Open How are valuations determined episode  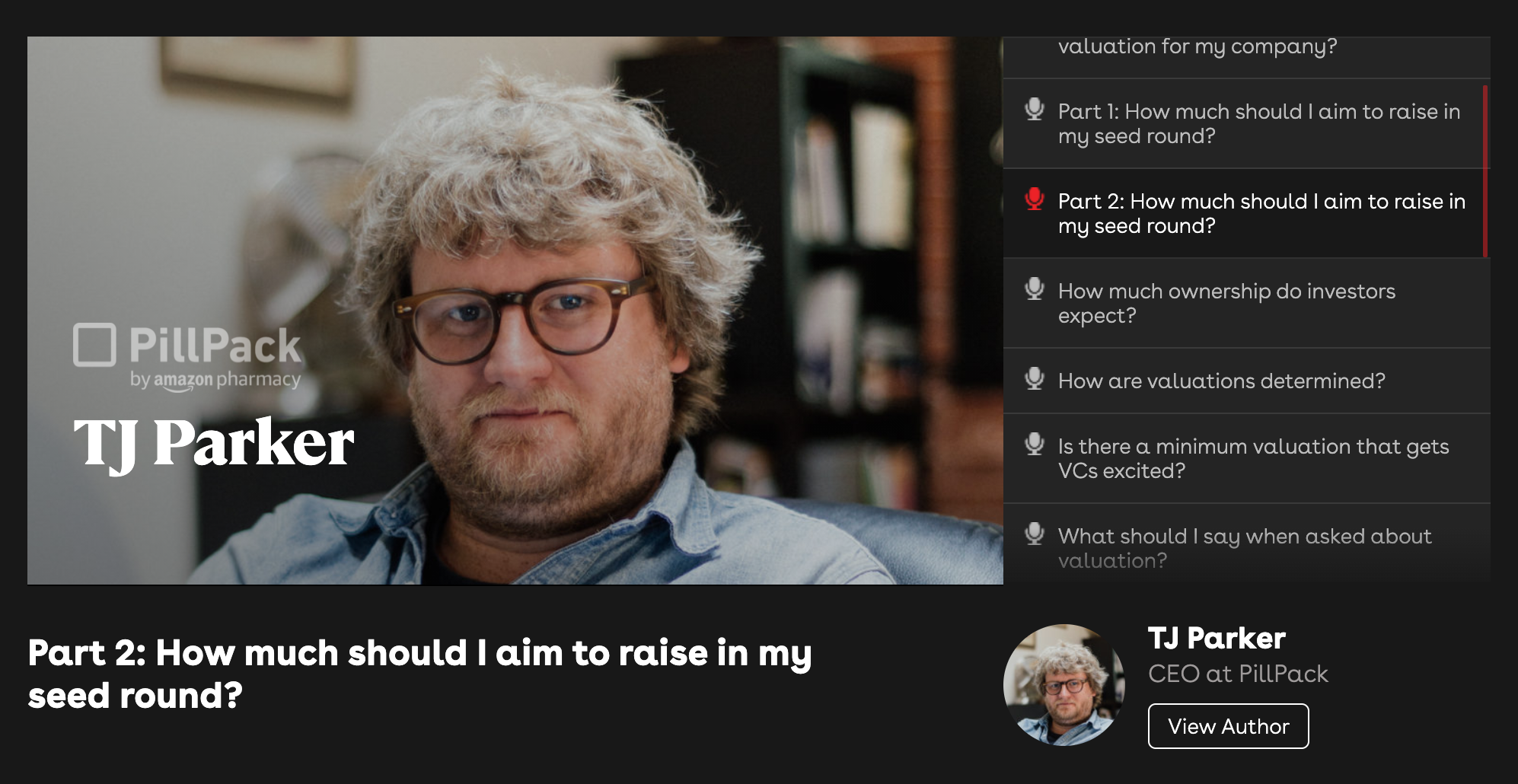click(1246, 381)
